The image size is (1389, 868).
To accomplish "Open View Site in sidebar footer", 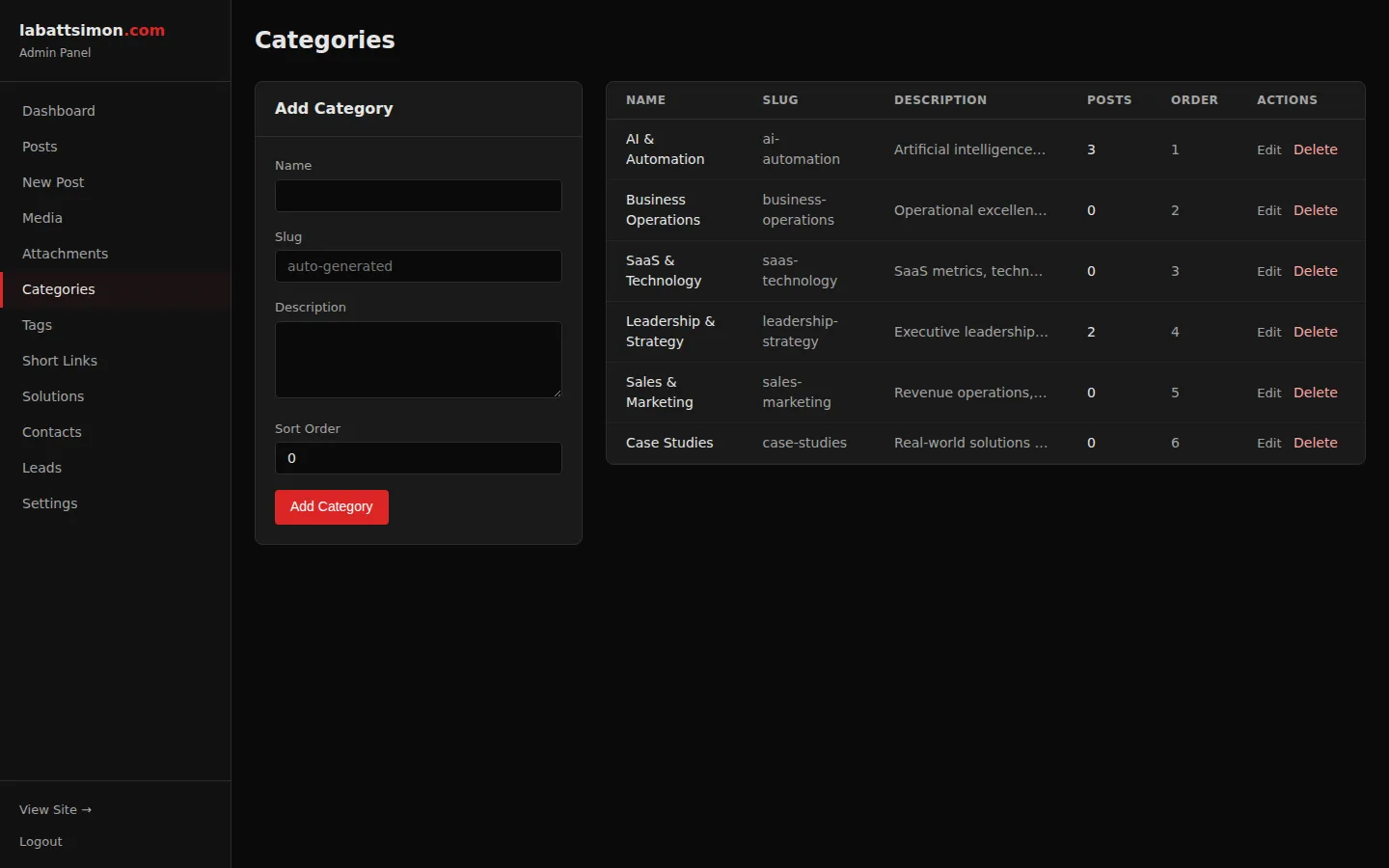I will [x=55, y=810].
